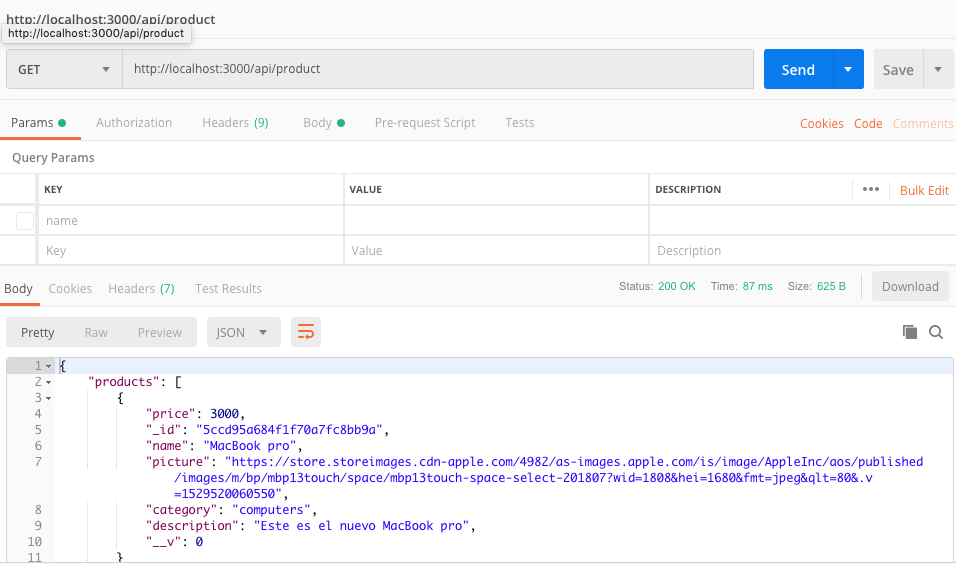Switch to Preview view
956x564 pixels.
coord(160,332)
